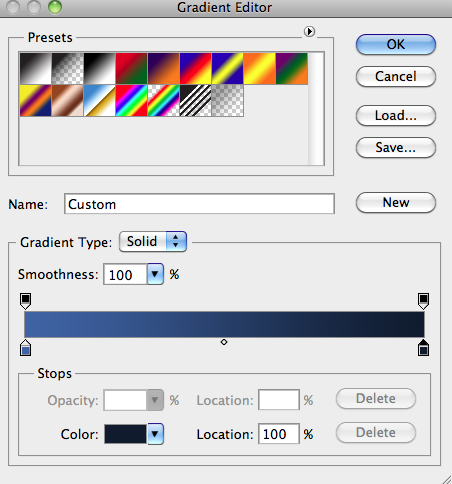The height and width of the screenshot is (484, 452).
Task: Open the Color stop dropdown arrow
Action: click(155, 434)
